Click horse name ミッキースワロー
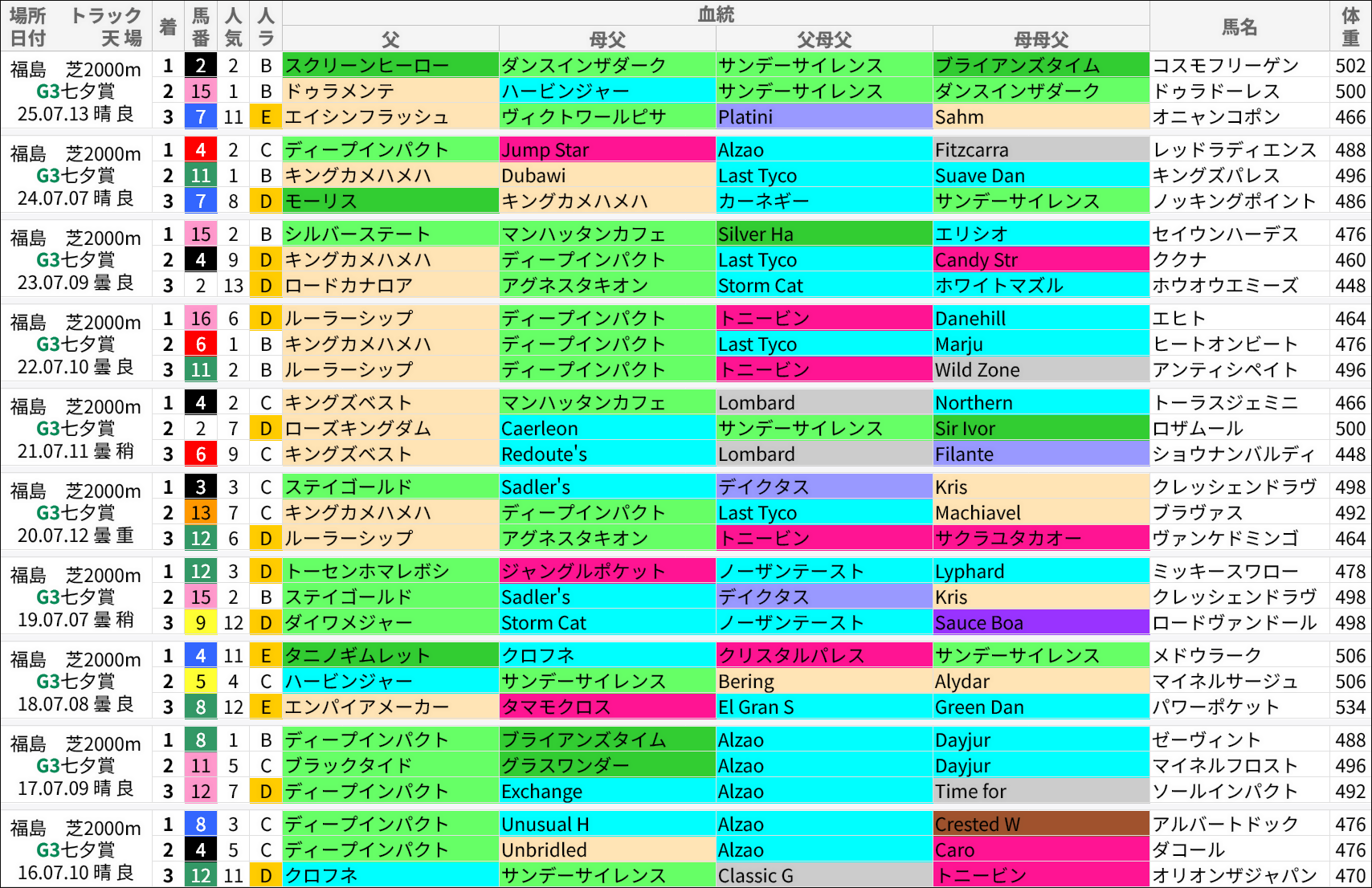 click(x=1226, y=572)
